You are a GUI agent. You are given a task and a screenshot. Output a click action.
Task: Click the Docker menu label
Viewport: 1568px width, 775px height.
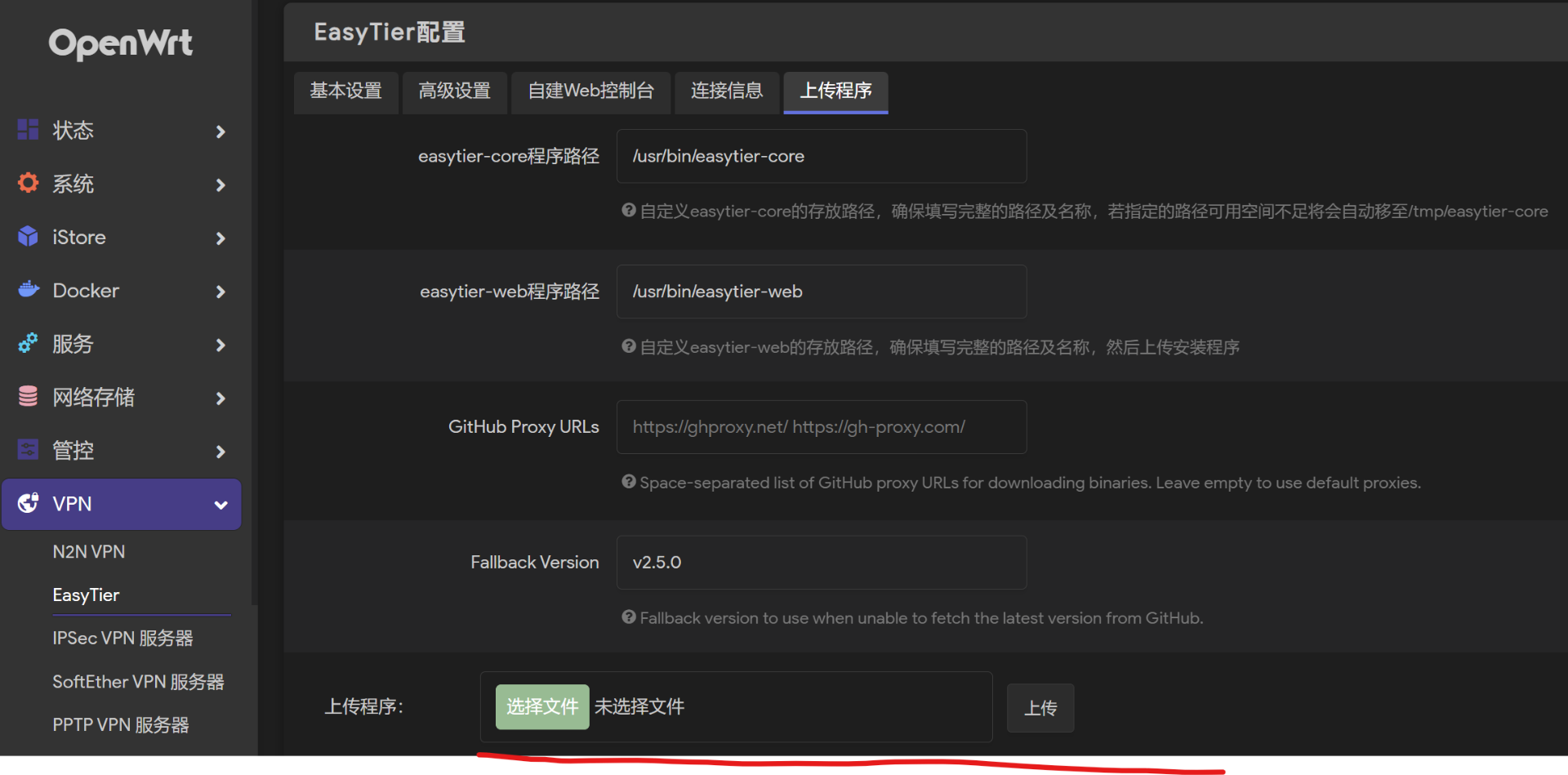click(86, 291)
